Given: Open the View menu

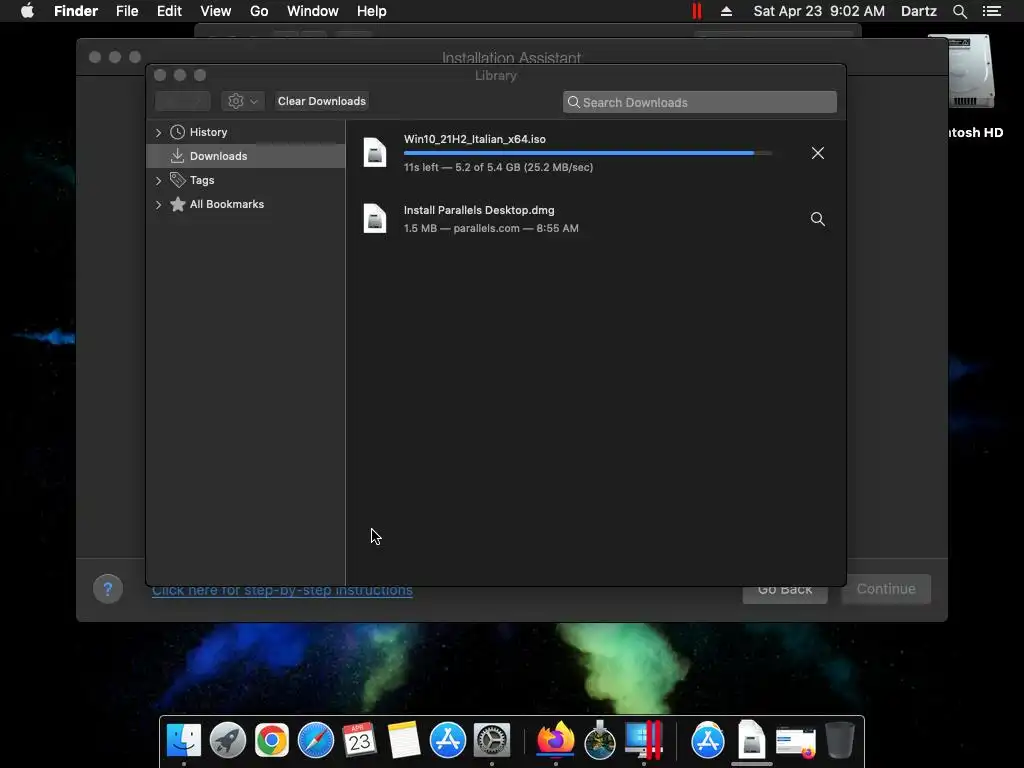Looking at the screenshot, I should point(216,11).
